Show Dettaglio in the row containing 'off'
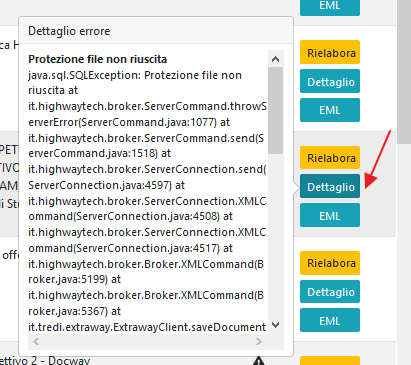 330,292
